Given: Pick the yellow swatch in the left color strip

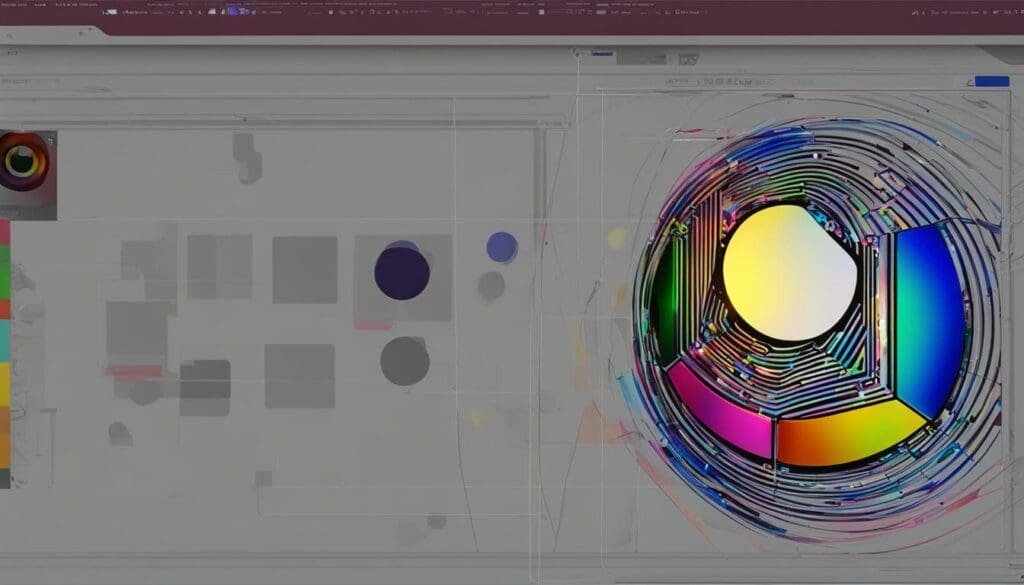Looking at the screenshot, I should click(x=5, y=384).
